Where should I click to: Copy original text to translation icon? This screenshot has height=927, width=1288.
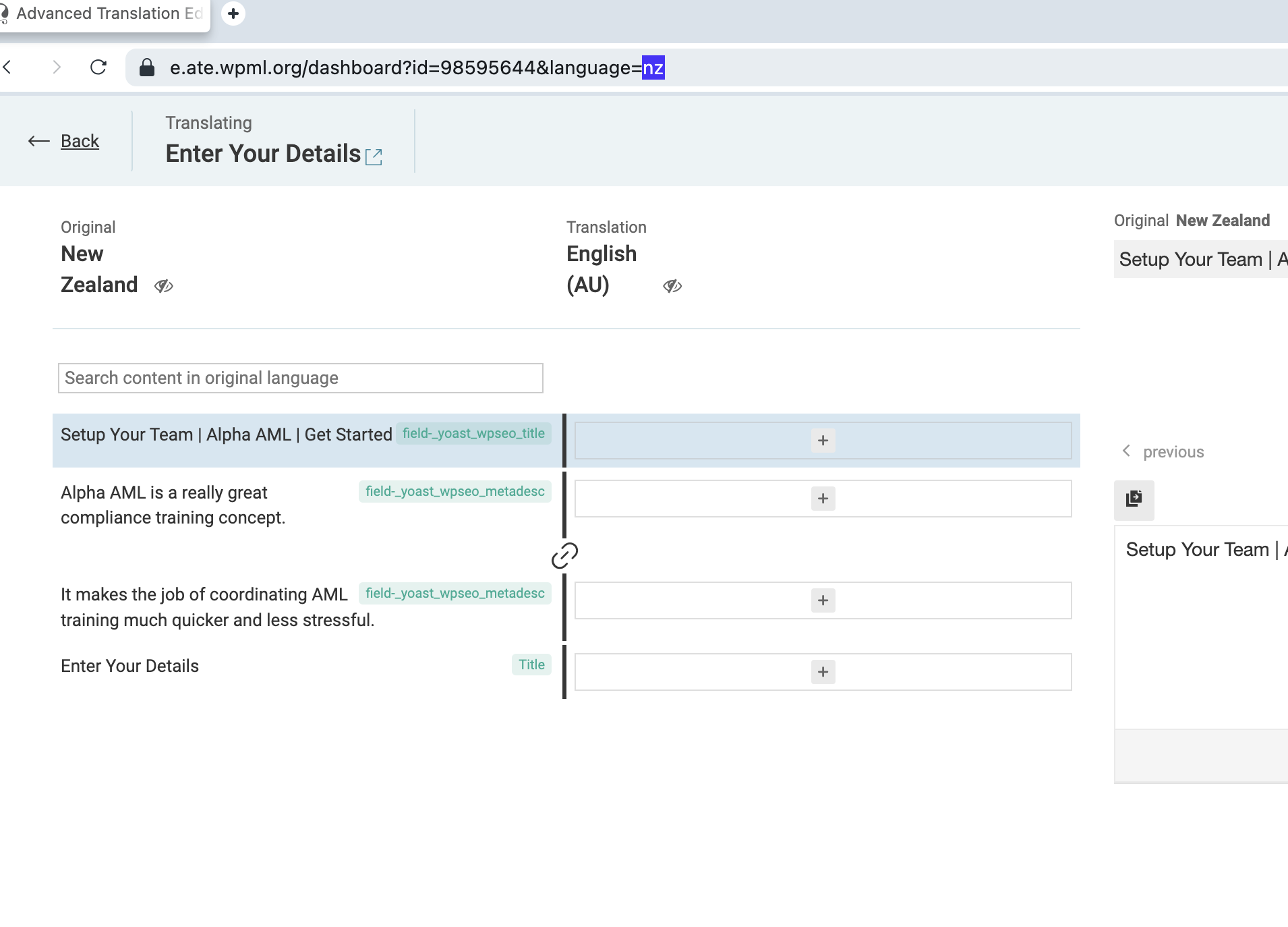(1134, 499)
